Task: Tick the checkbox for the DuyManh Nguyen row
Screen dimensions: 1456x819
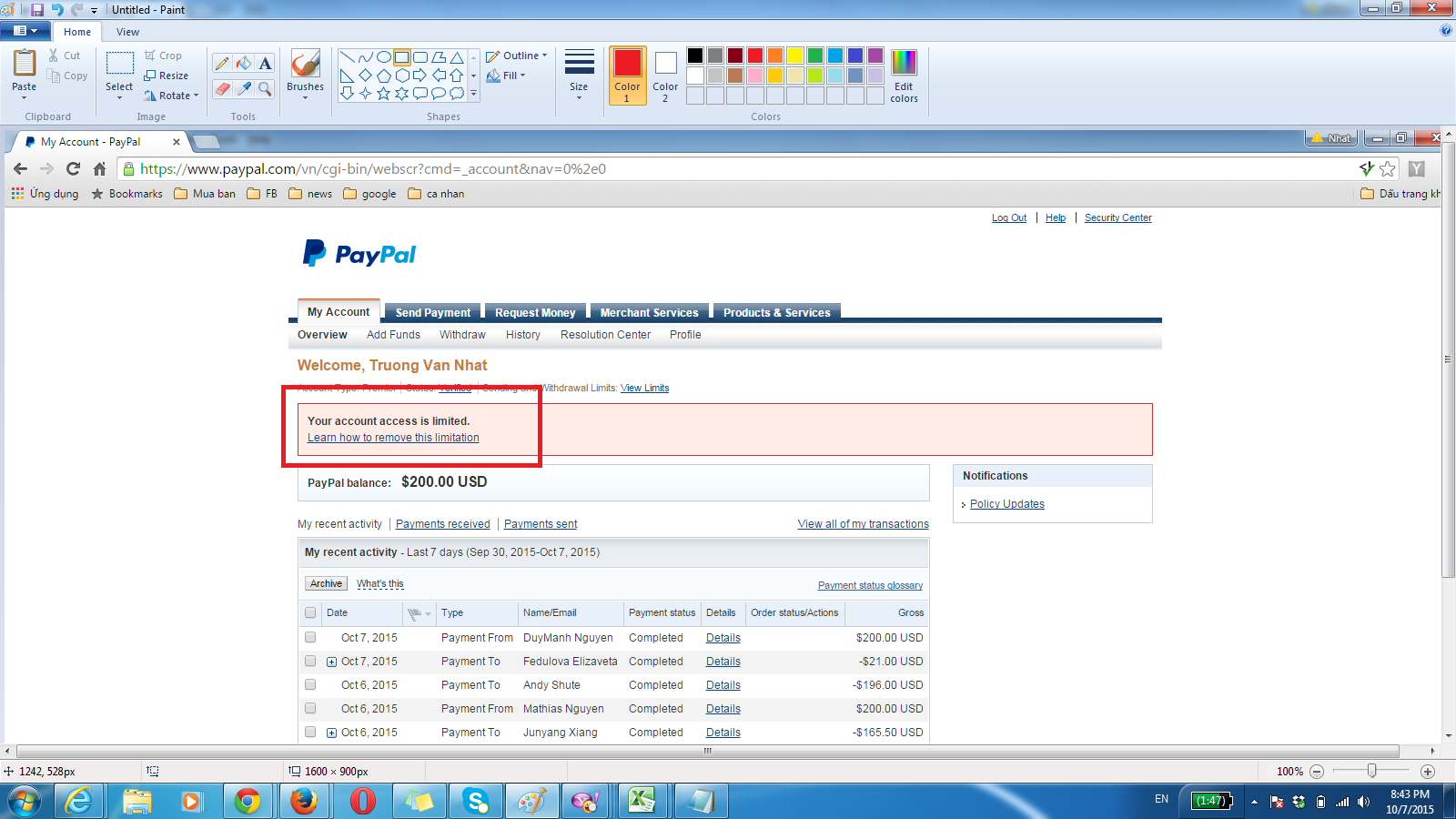Action: click(x=310, y=638)
